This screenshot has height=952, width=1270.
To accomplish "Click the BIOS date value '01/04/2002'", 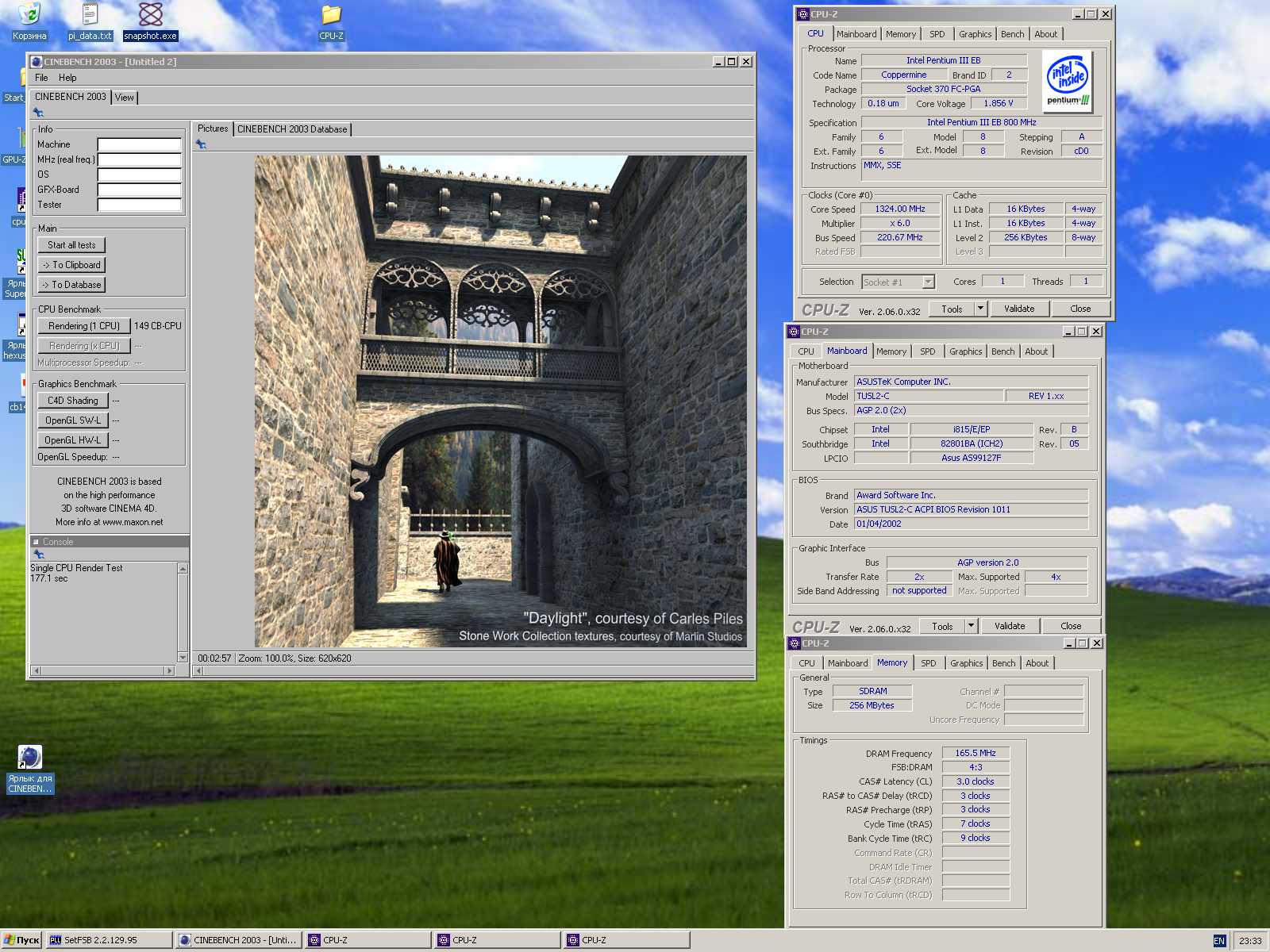I will [x=971, y=524].
